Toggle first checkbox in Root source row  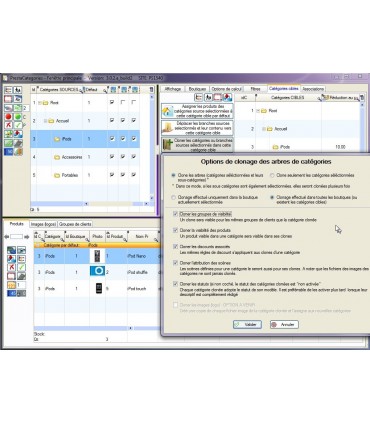click(x=112, y=102)
